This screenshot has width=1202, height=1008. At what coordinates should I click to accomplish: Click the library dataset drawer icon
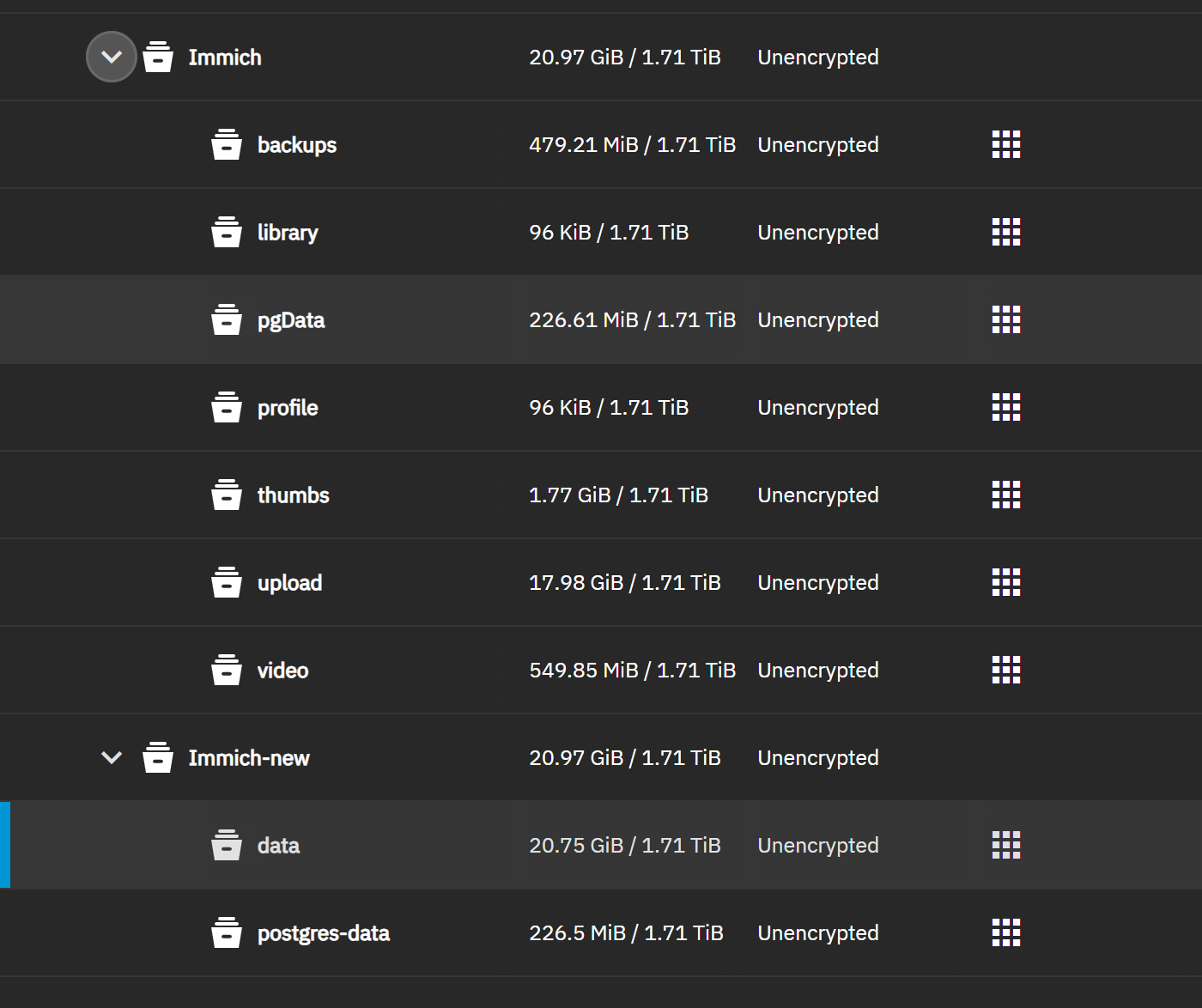pyautogui.click(x=227, y=233)
